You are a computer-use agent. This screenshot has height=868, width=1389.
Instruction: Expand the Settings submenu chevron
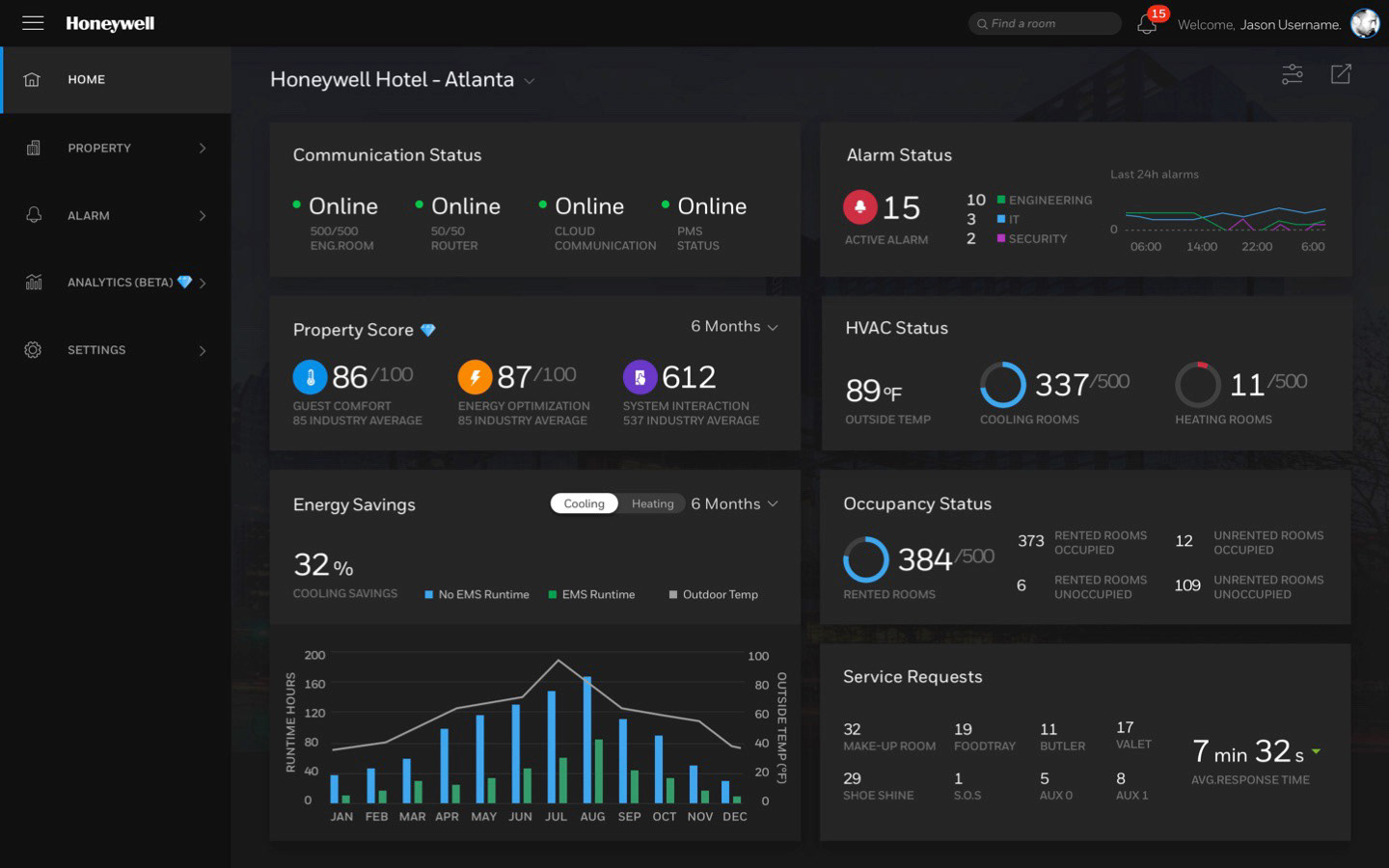coord(203,350)
